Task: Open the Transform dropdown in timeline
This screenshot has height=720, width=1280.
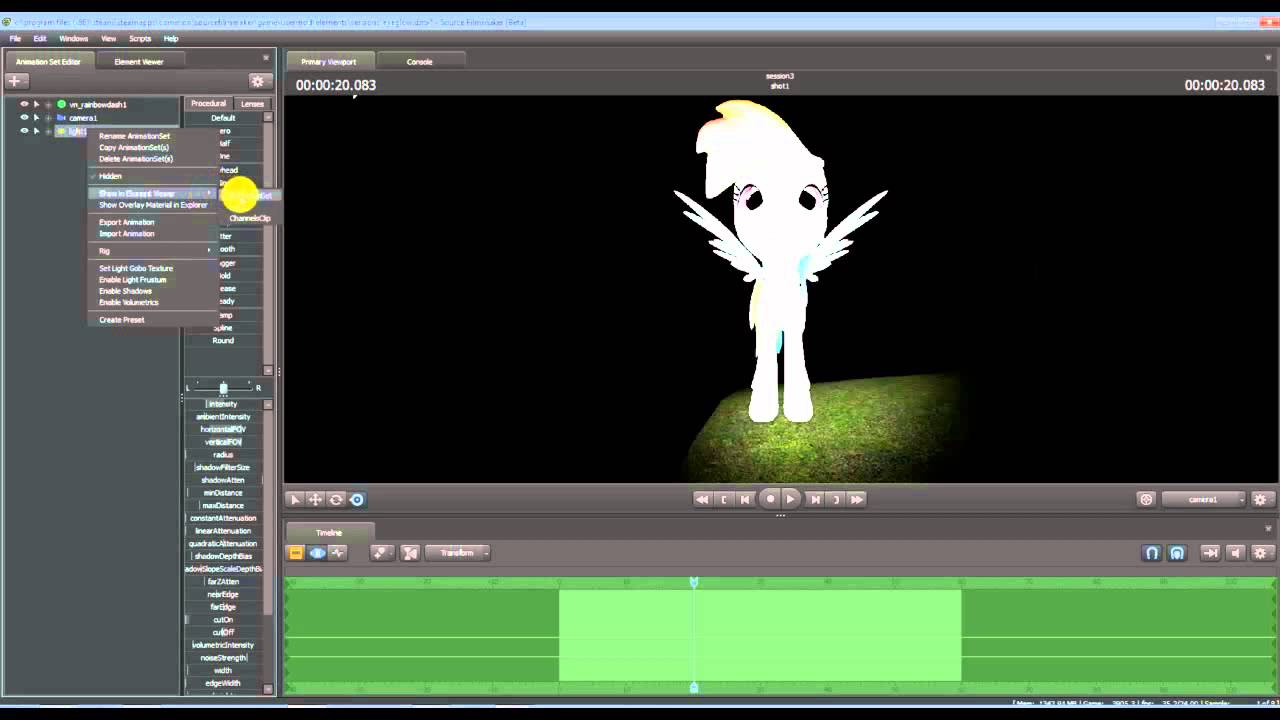Action: tap(458, 552)
